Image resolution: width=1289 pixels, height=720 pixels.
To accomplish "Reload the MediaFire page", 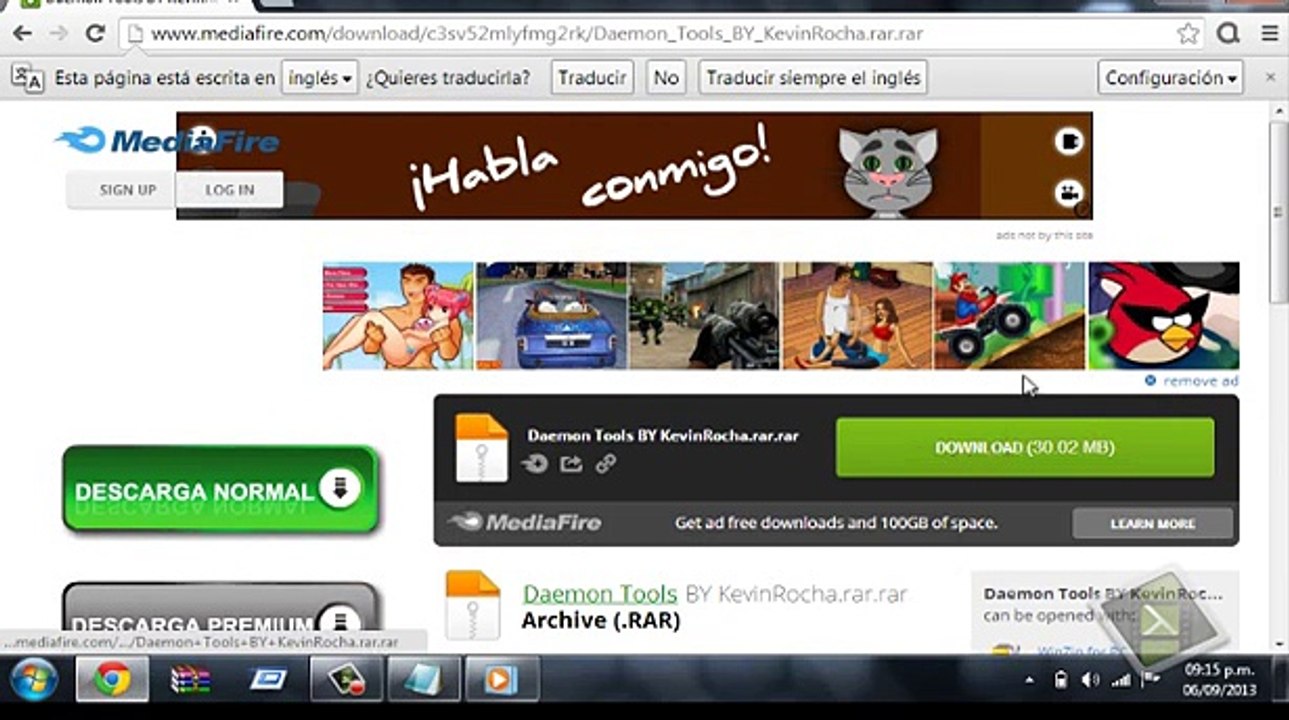I will pyautogui.click(x=95, y=33).
